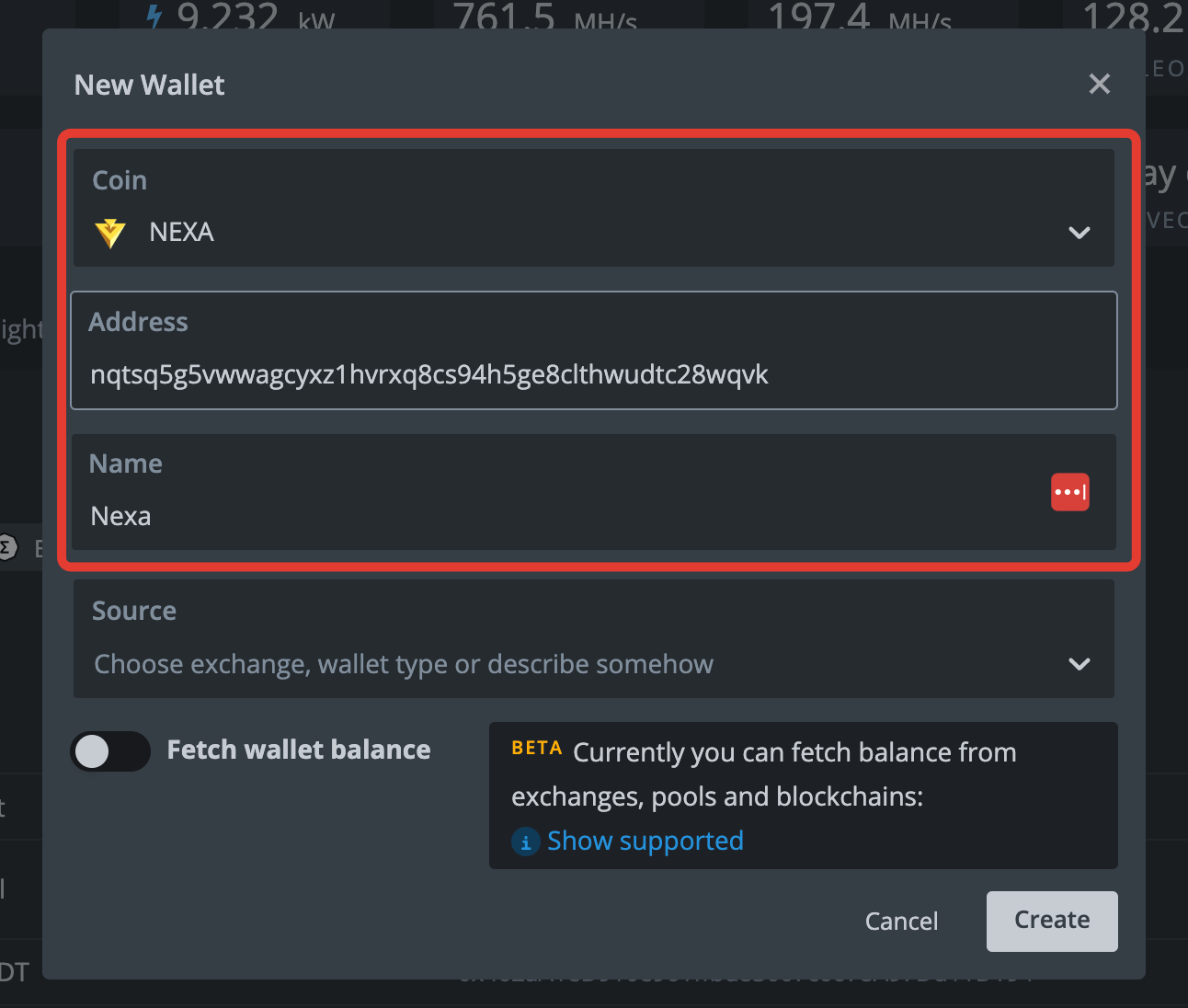
Task: Expand the Source dropdown chevron
Action: (1079, 664)
